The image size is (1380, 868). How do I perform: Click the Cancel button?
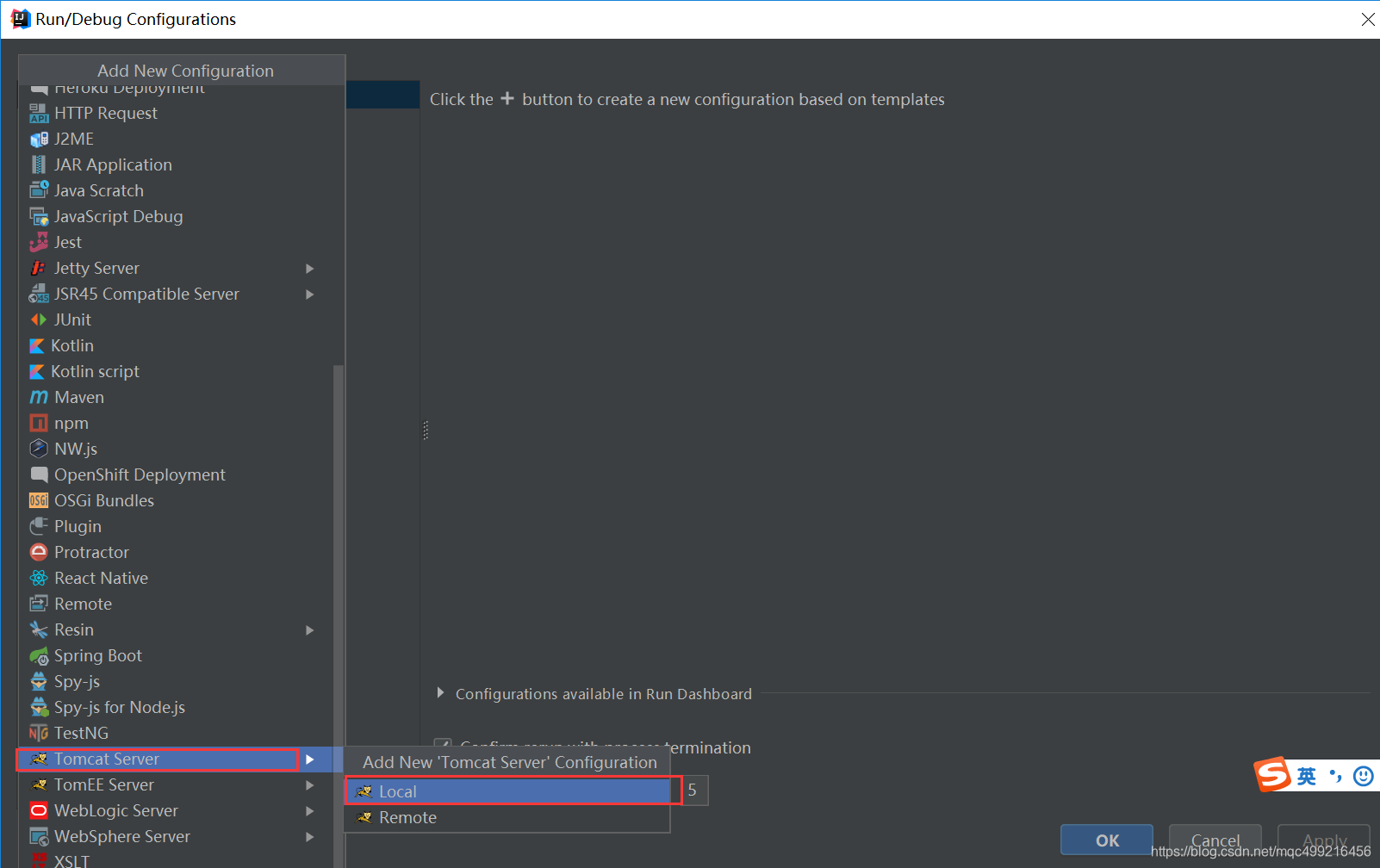pyautogui.click(x=1215, y=840)
